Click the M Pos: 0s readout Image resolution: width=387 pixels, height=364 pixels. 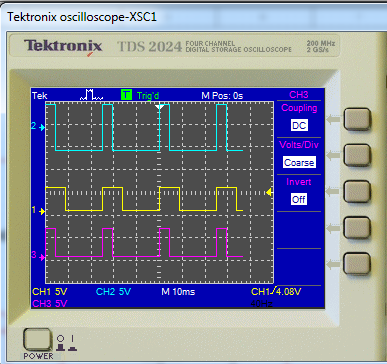click(222, 96)
